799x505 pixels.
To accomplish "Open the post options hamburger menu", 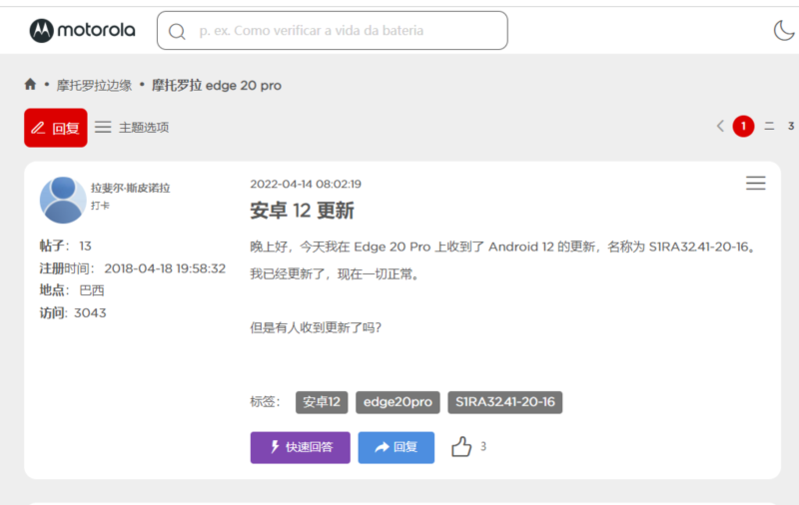I will 756,183.
